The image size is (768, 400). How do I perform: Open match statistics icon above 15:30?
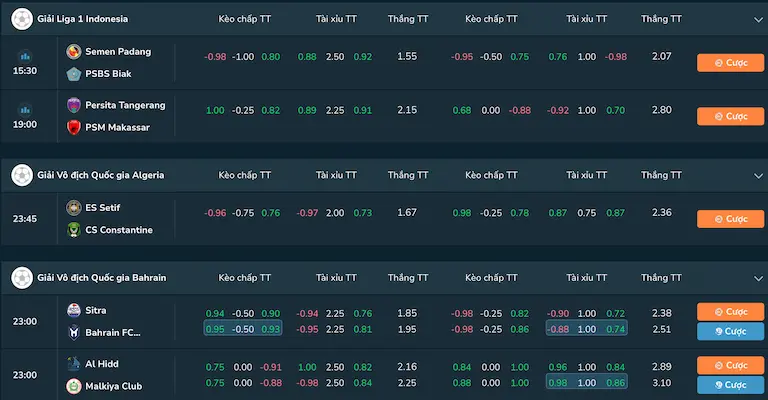[x=25, y=56]
